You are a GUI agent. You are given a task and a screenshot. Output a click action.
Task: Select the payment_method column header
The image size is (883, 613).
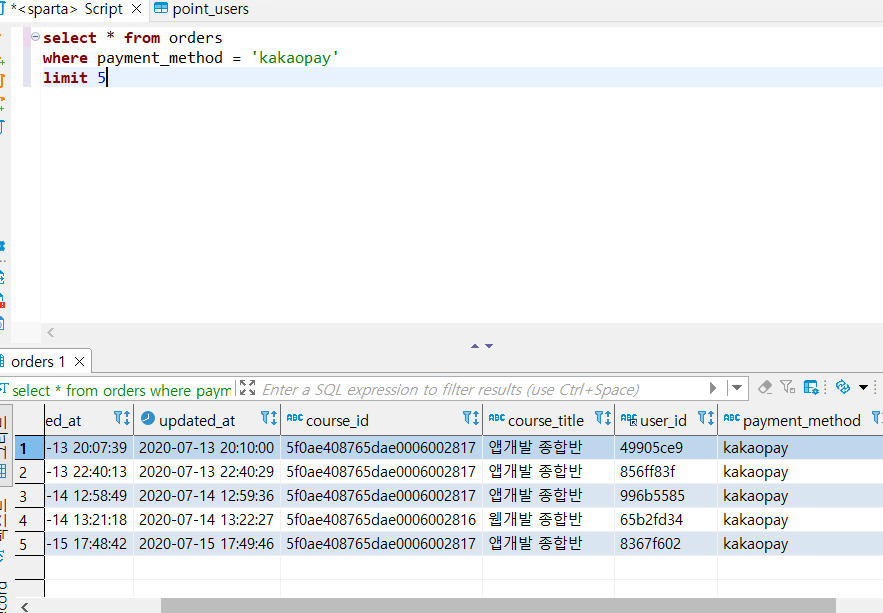tap(801, 420)
